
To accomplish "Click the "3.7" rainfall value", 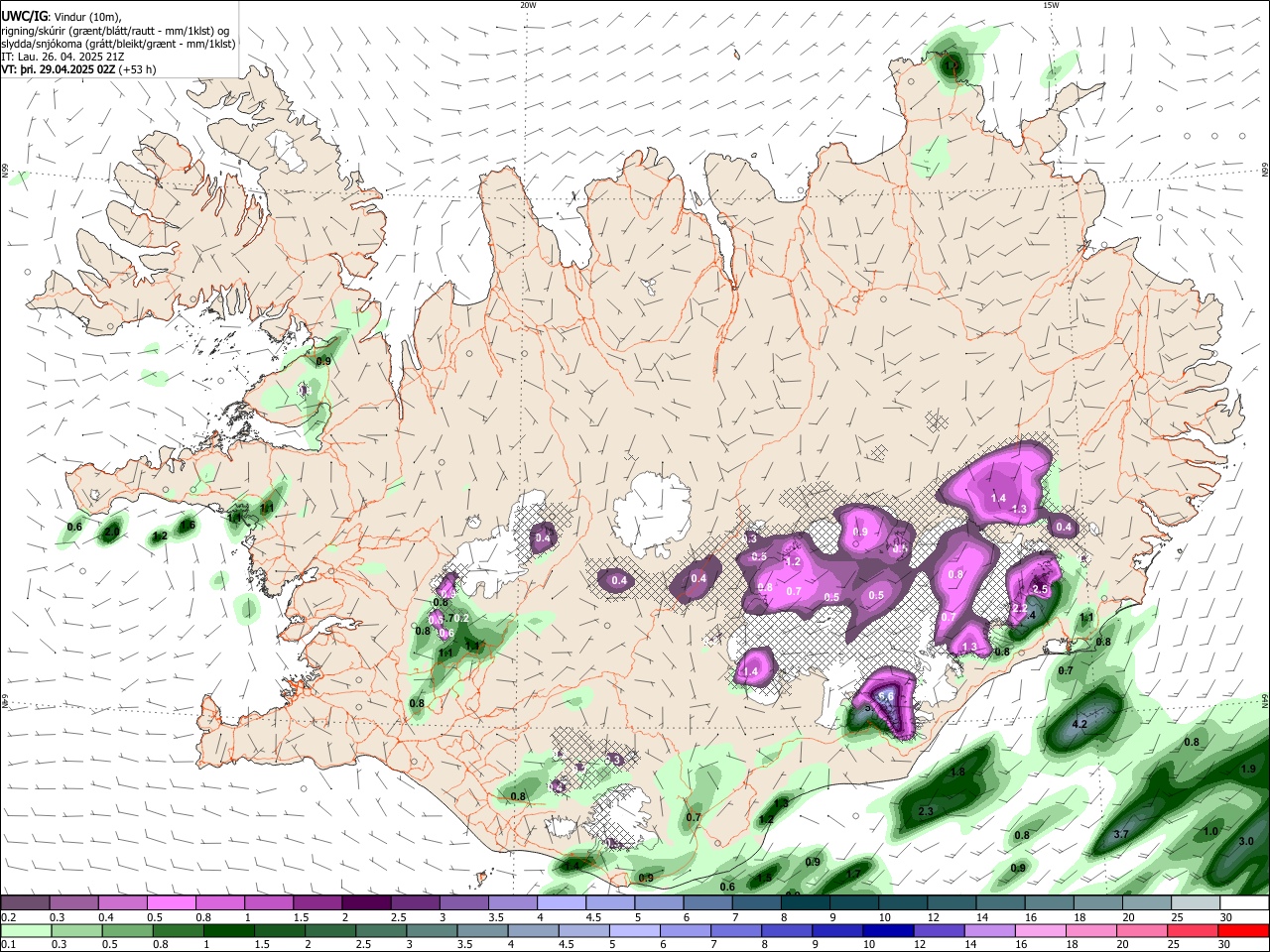I will (x=1121, y=835).
